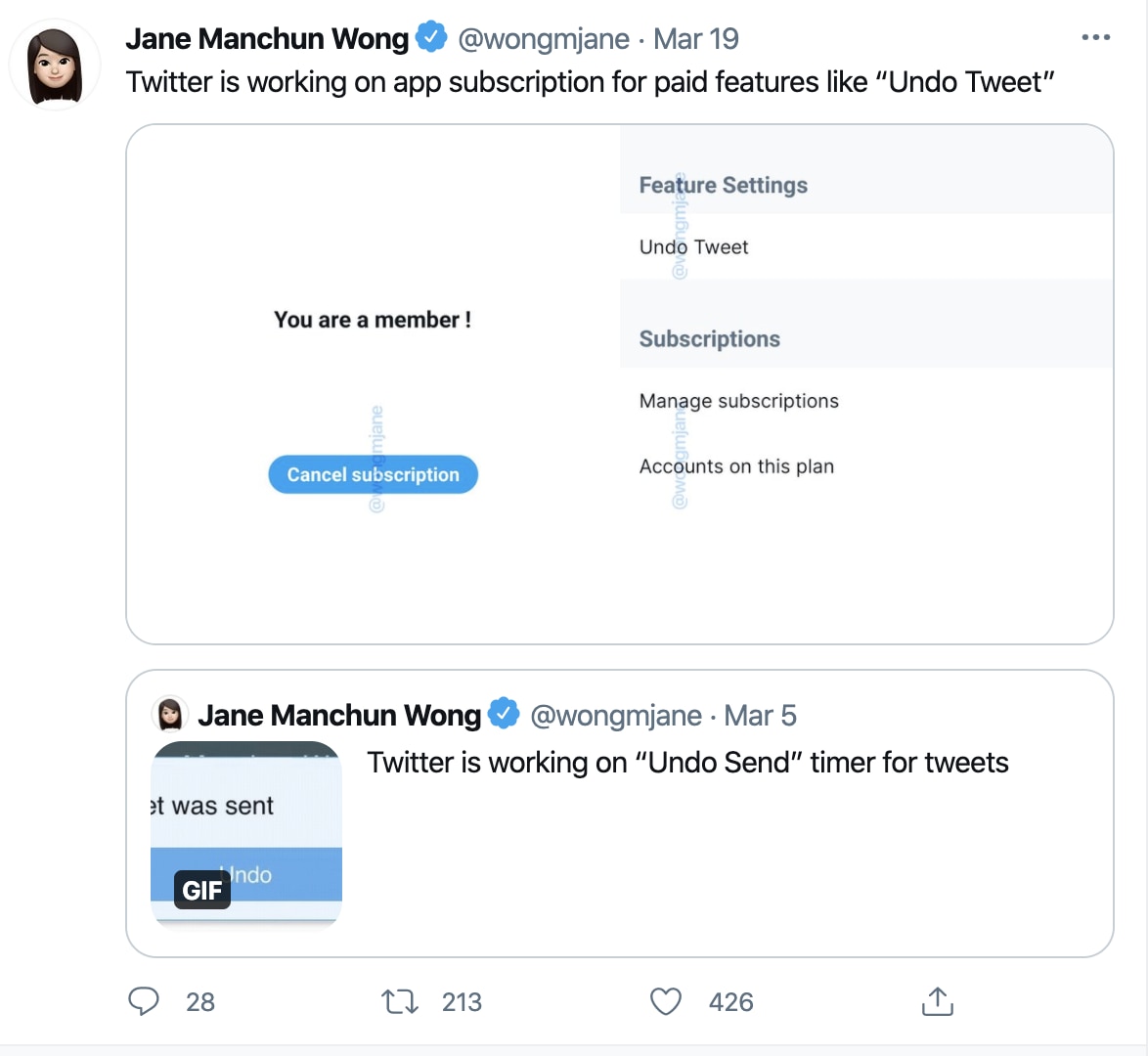Open the Mar 5 quoted tweet timestamp

click(x=760, y=716)
